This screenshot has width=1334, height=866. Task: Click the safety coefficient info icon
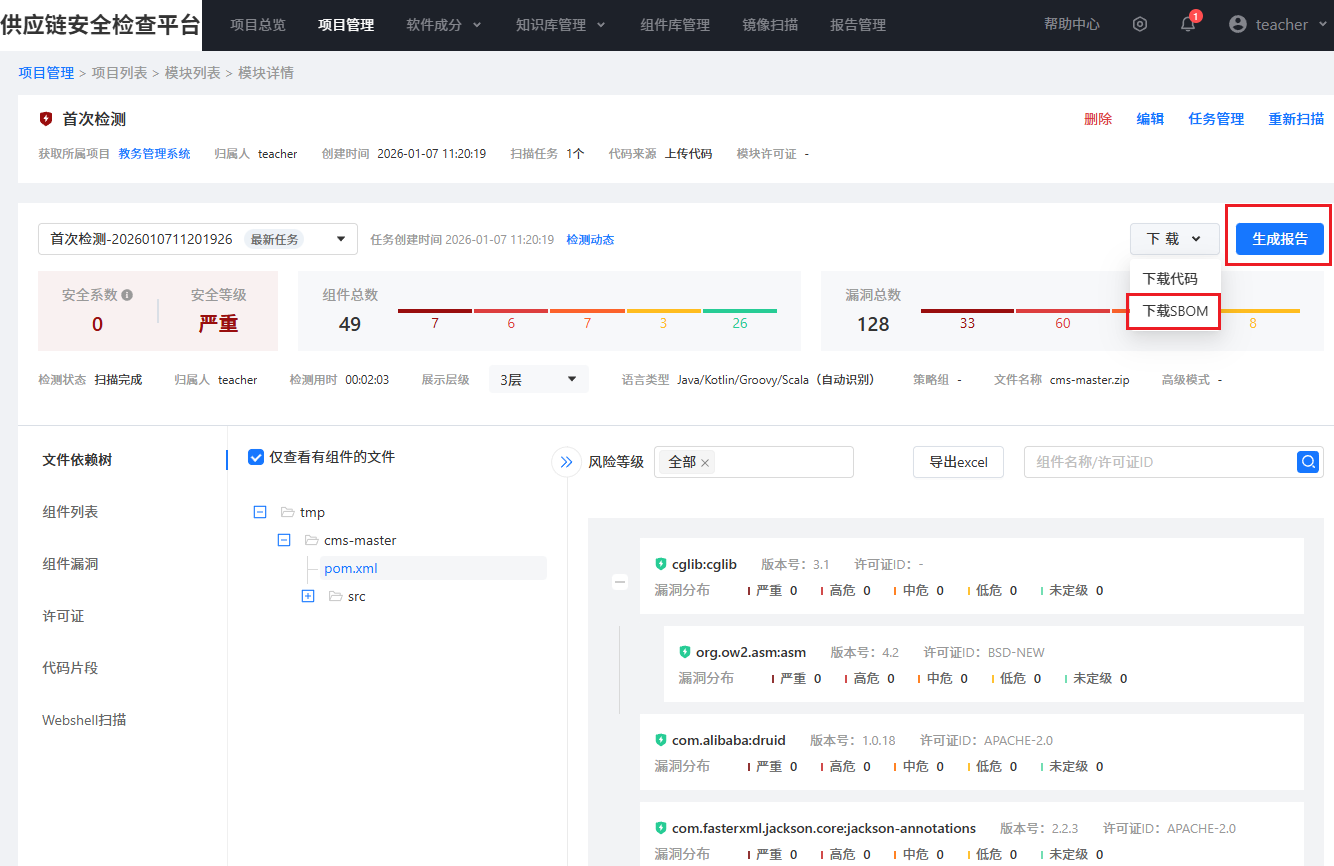(127, 296)
